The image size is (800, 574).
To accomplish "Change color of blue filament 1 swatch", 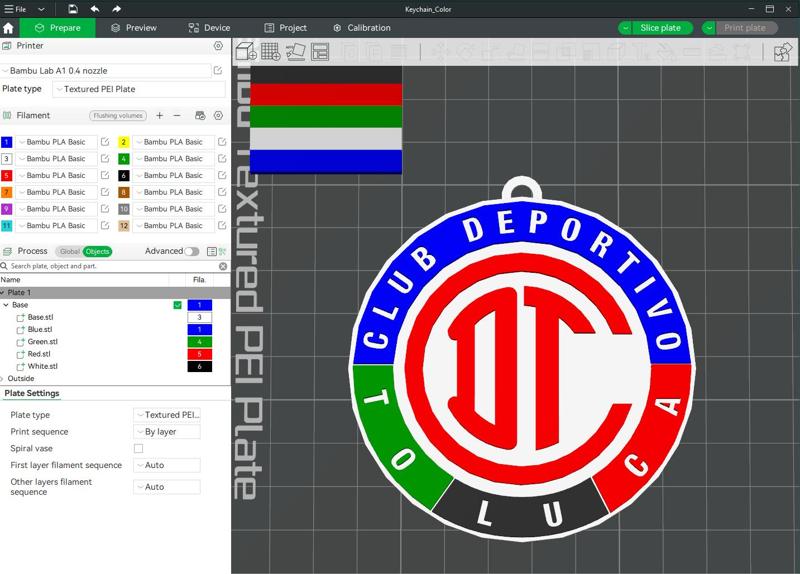I will tap(7, 142).
